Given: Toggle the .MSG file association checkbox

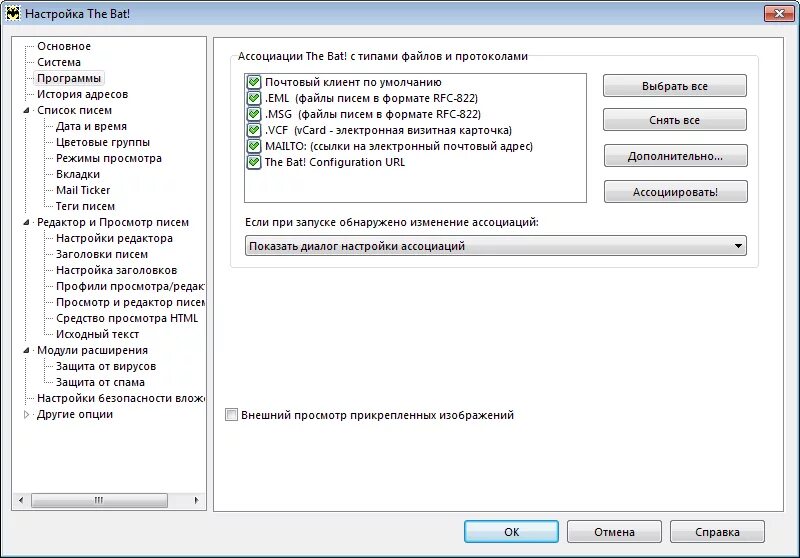Looking at the screenshot, I should pos(254,114).
